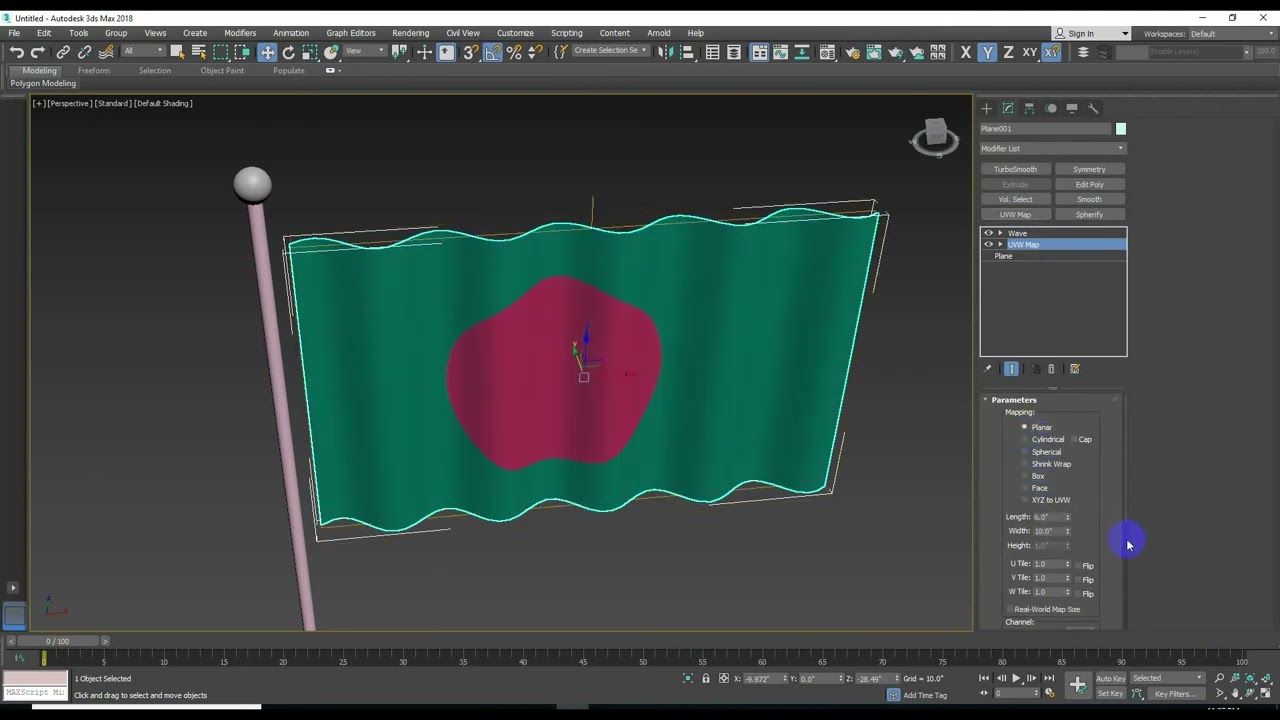Activate the Select Object tool

[177, 52]
